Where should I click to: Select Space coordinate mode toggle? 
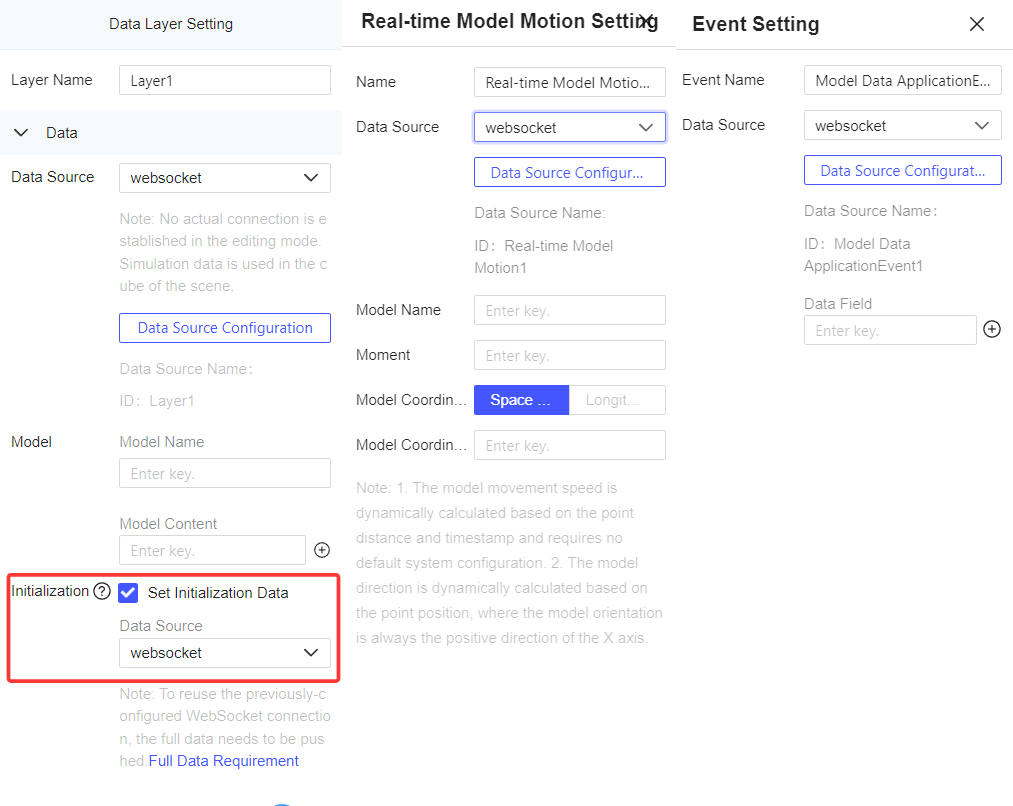(521, 400)
